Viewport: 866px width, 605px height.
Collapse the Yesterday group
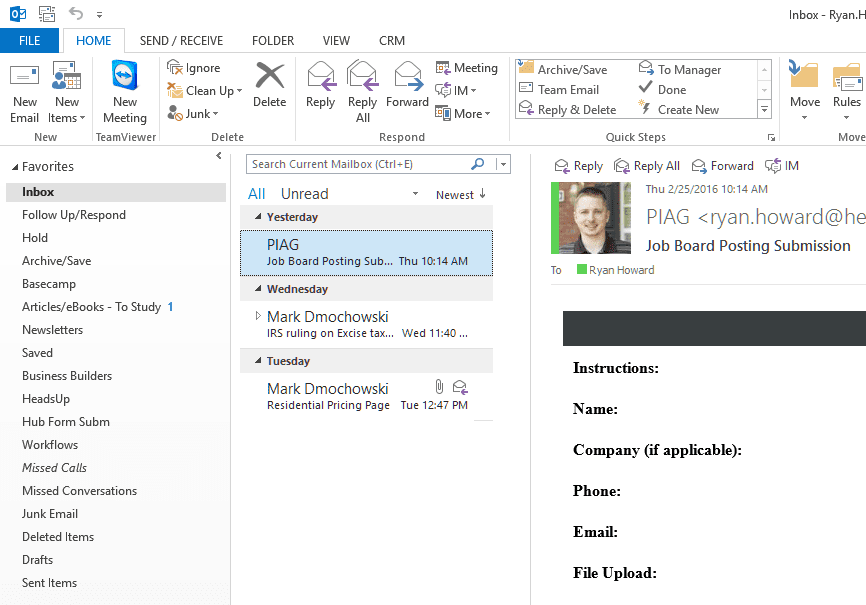[x=258, y=217]
